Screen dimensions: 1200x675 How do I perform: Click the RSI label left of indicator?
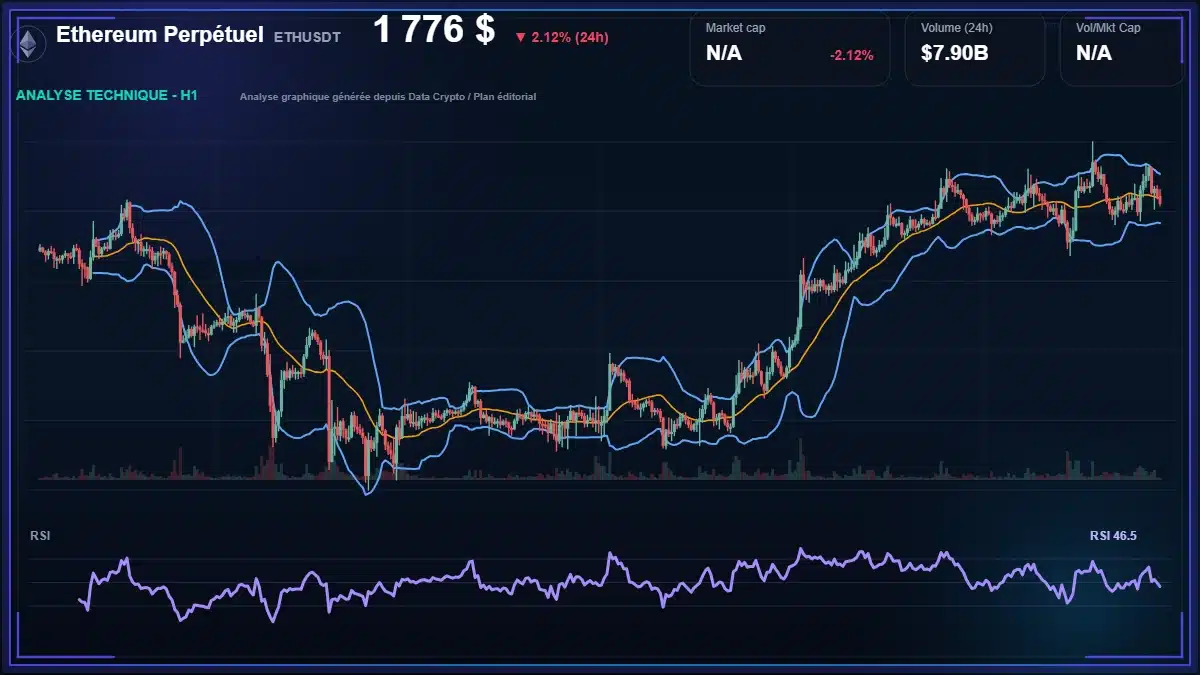40,536
